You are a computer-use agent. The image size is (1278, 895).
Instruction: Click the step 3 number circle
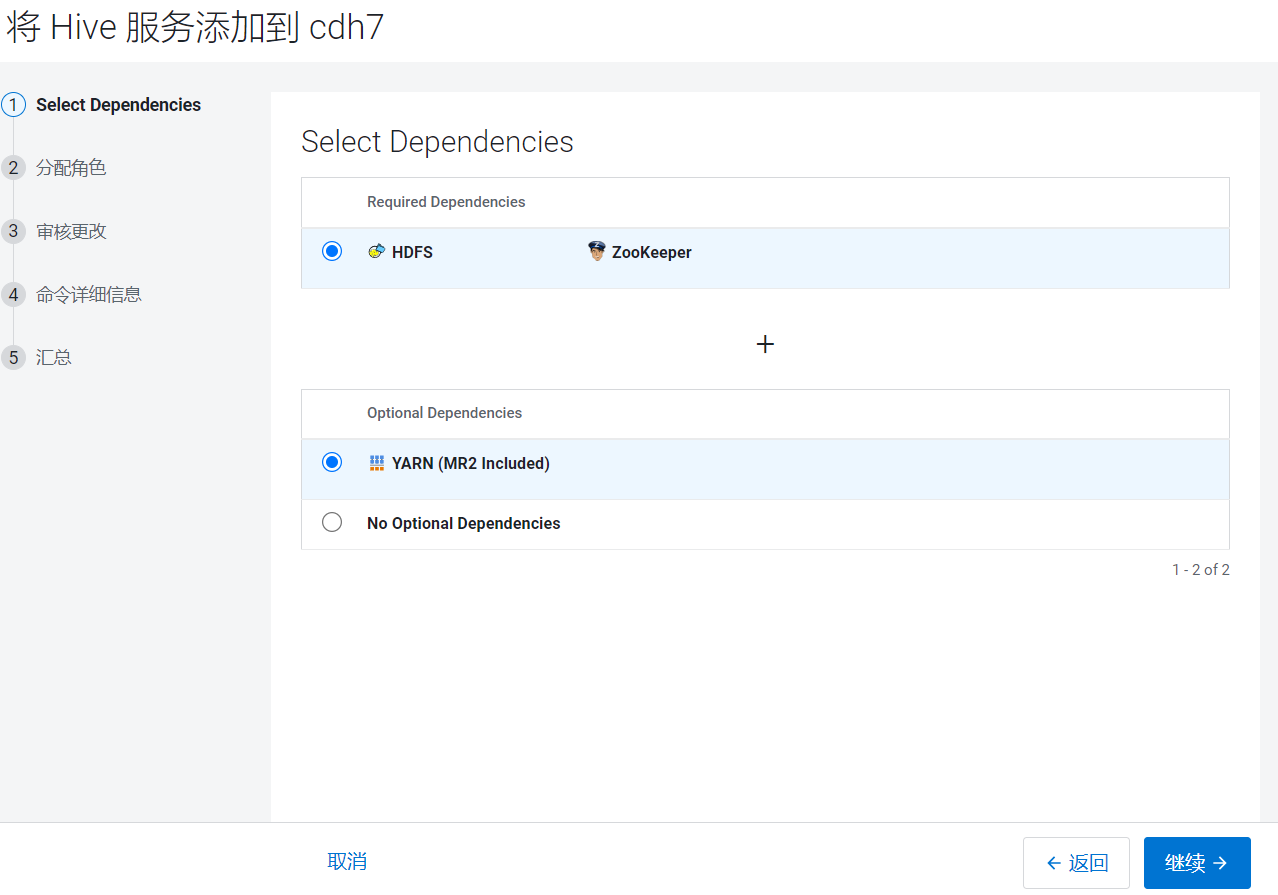click(13, 231)
